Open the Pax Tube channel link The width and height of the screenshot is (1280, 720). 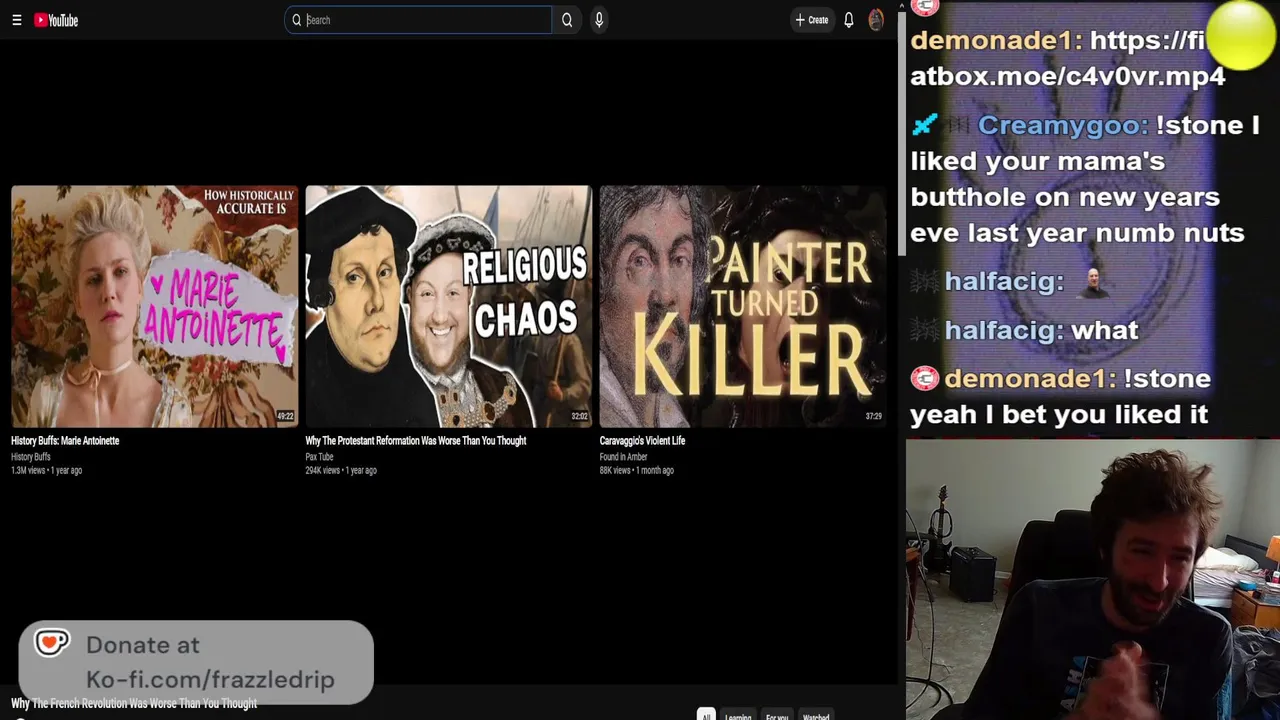tap(319, 457)
